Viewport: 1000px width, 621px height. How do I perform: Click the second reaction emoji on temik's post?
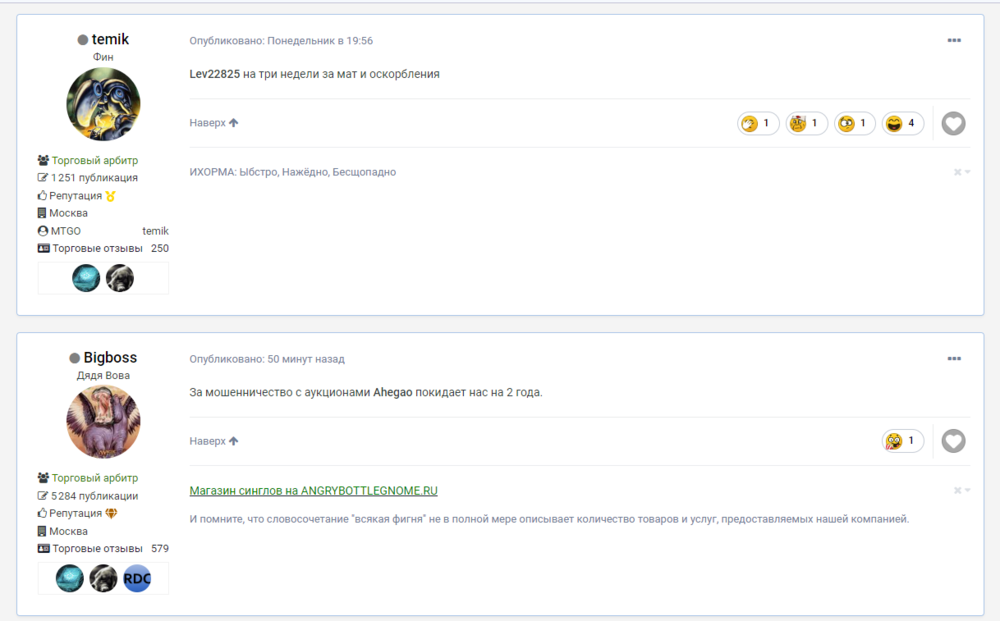(806, 123)
